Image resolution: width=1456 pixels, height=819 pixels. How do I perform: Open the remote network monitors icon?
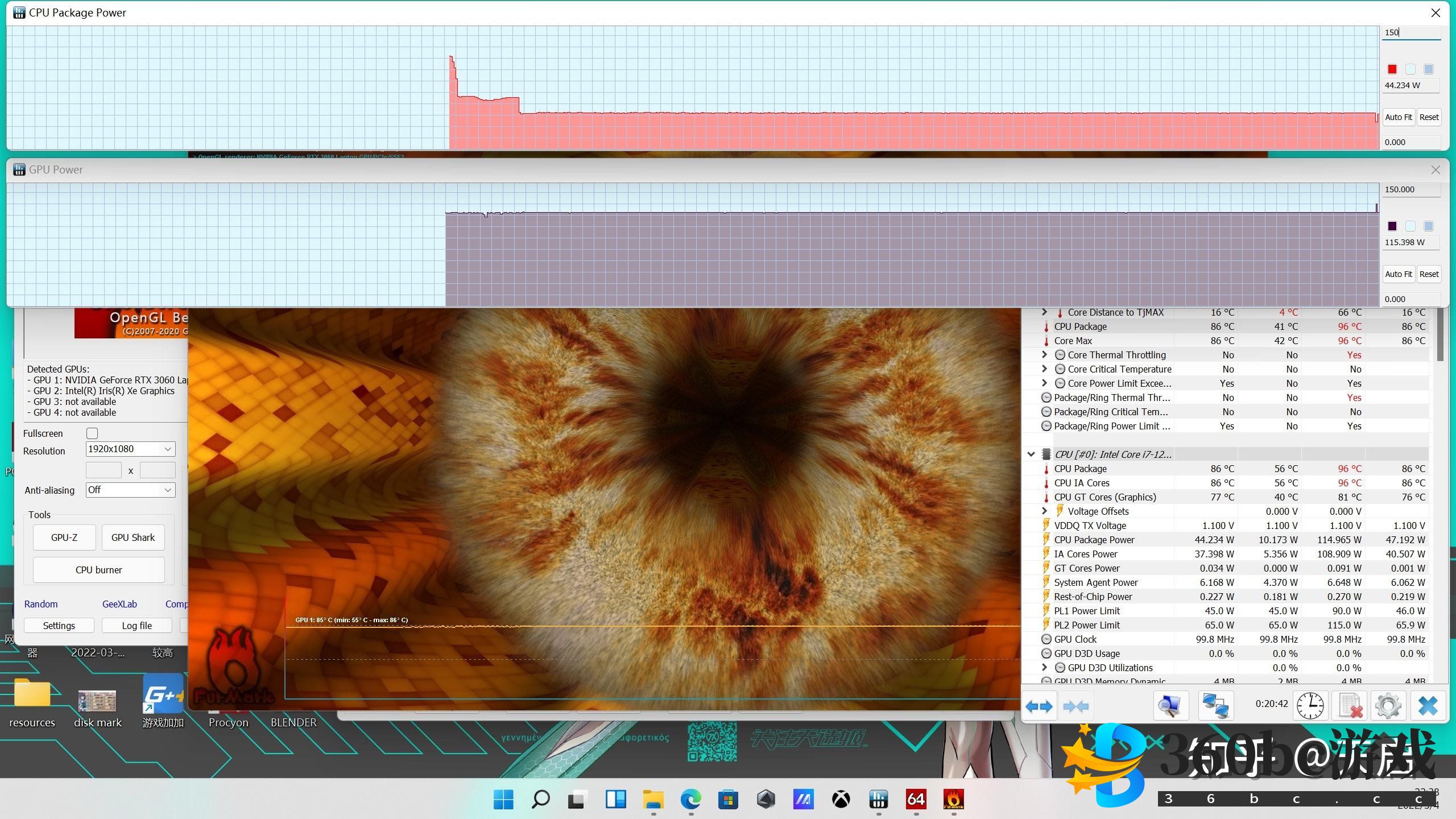click(x=1215, y=706)
